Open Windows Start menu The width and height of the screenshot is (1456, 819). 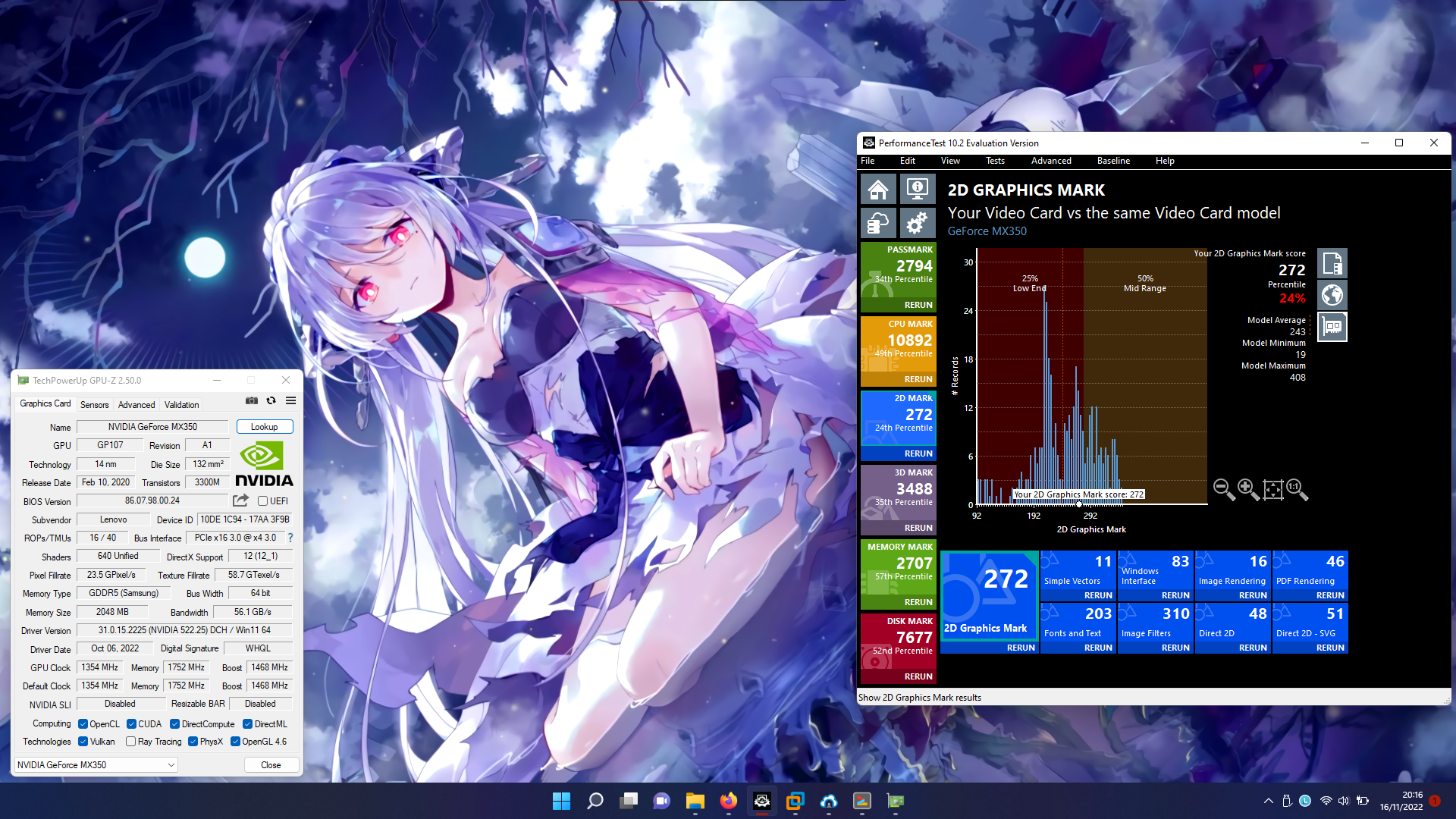[561, 801]
